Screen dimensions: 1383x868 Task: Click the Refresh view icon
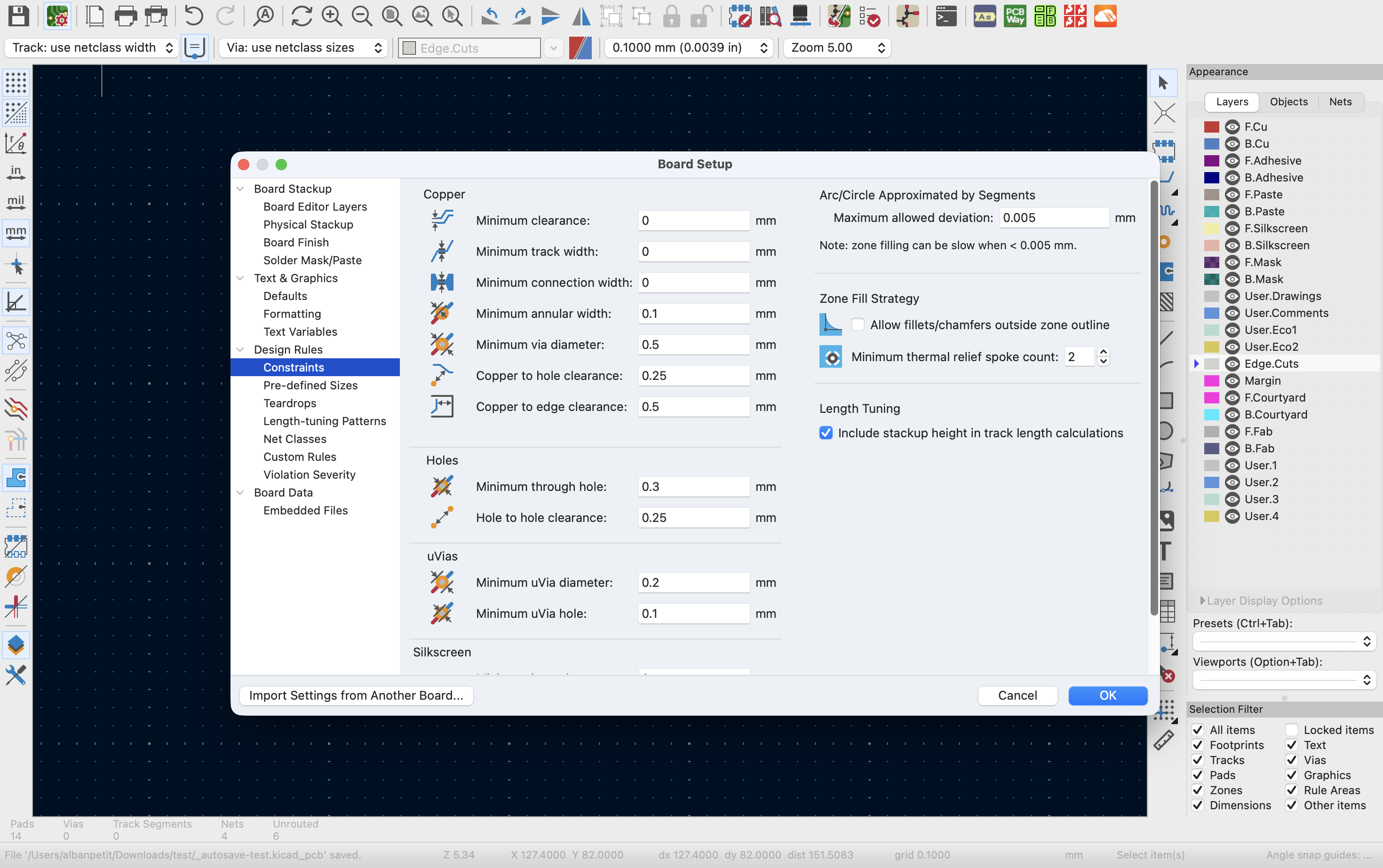point(301,16)
